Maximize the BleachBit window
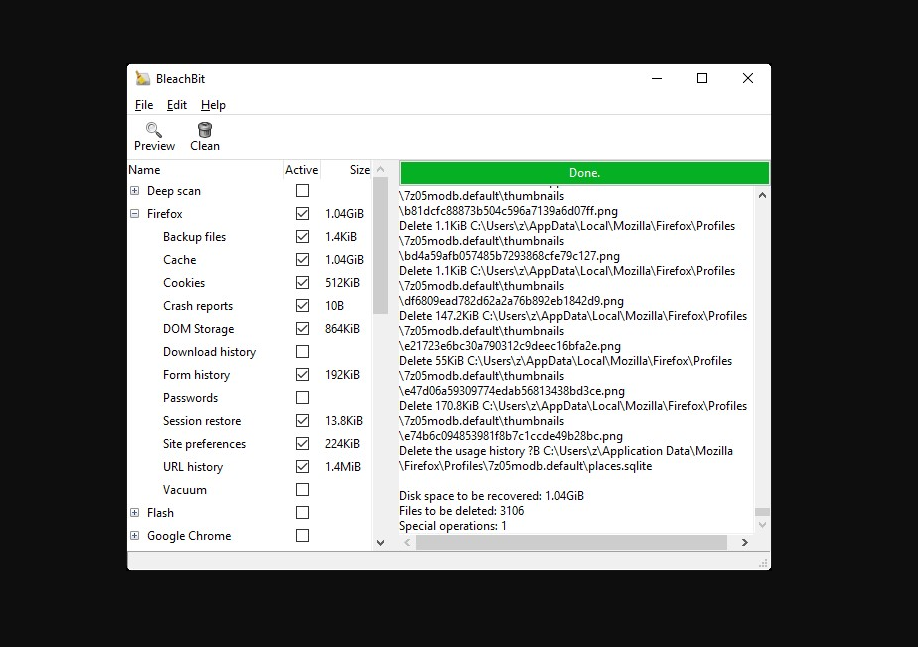The height and width of the screenshot is (647, 918). (702, 78)
